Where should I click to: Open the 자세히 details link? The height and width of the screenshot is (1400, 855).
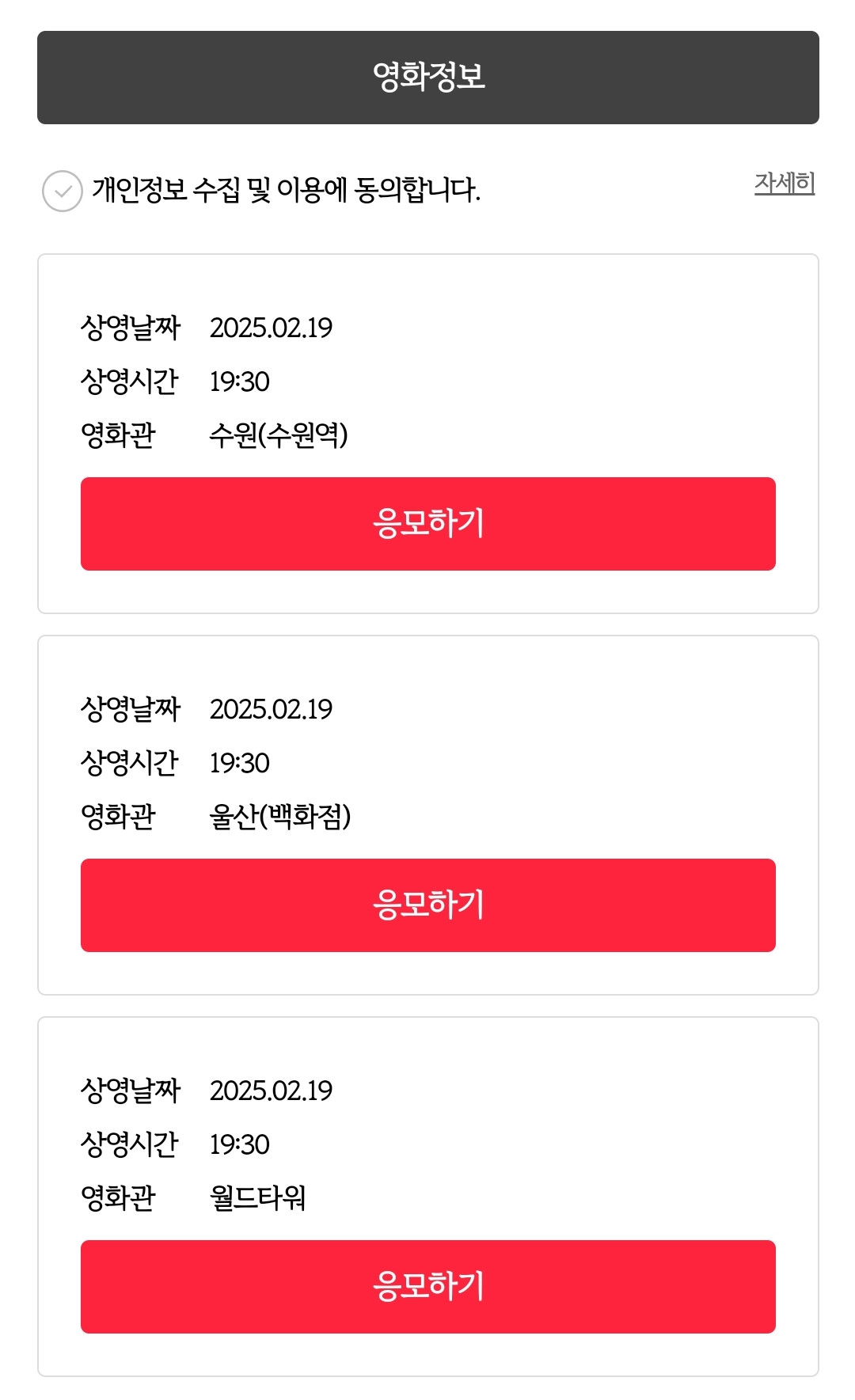click(784, 184)
